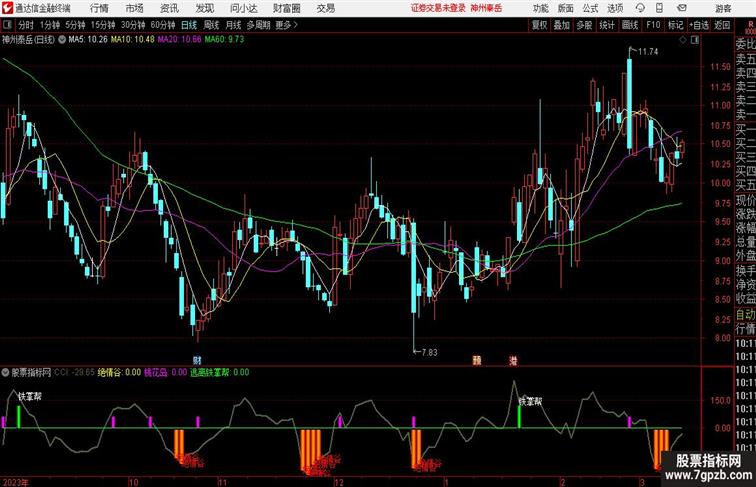Click the 叠加 overlay button
Viewport: 756px width, 487px height.
(562, 25)
